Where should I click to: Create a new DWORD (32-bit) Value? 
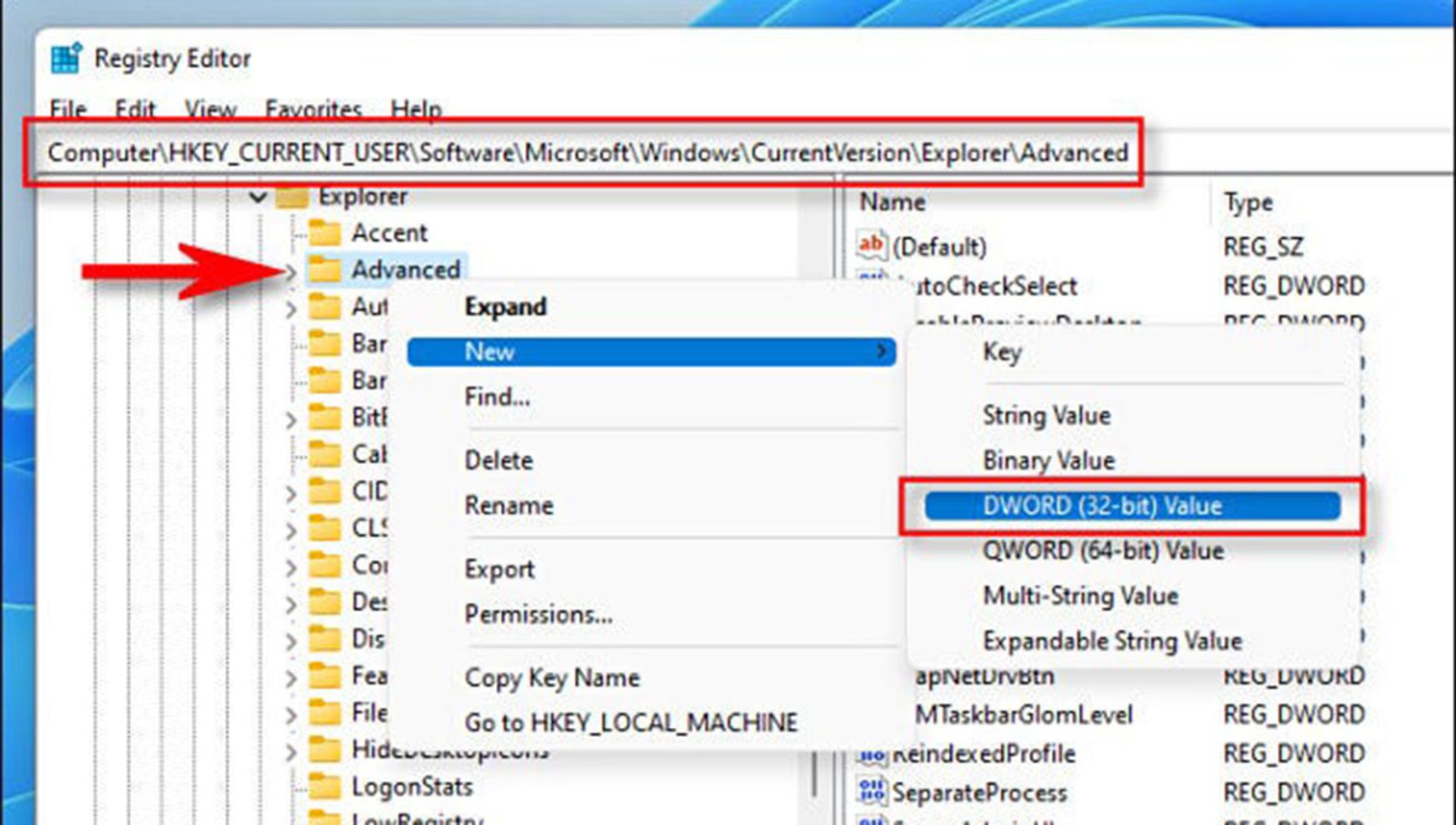[x=1132, y=506]
